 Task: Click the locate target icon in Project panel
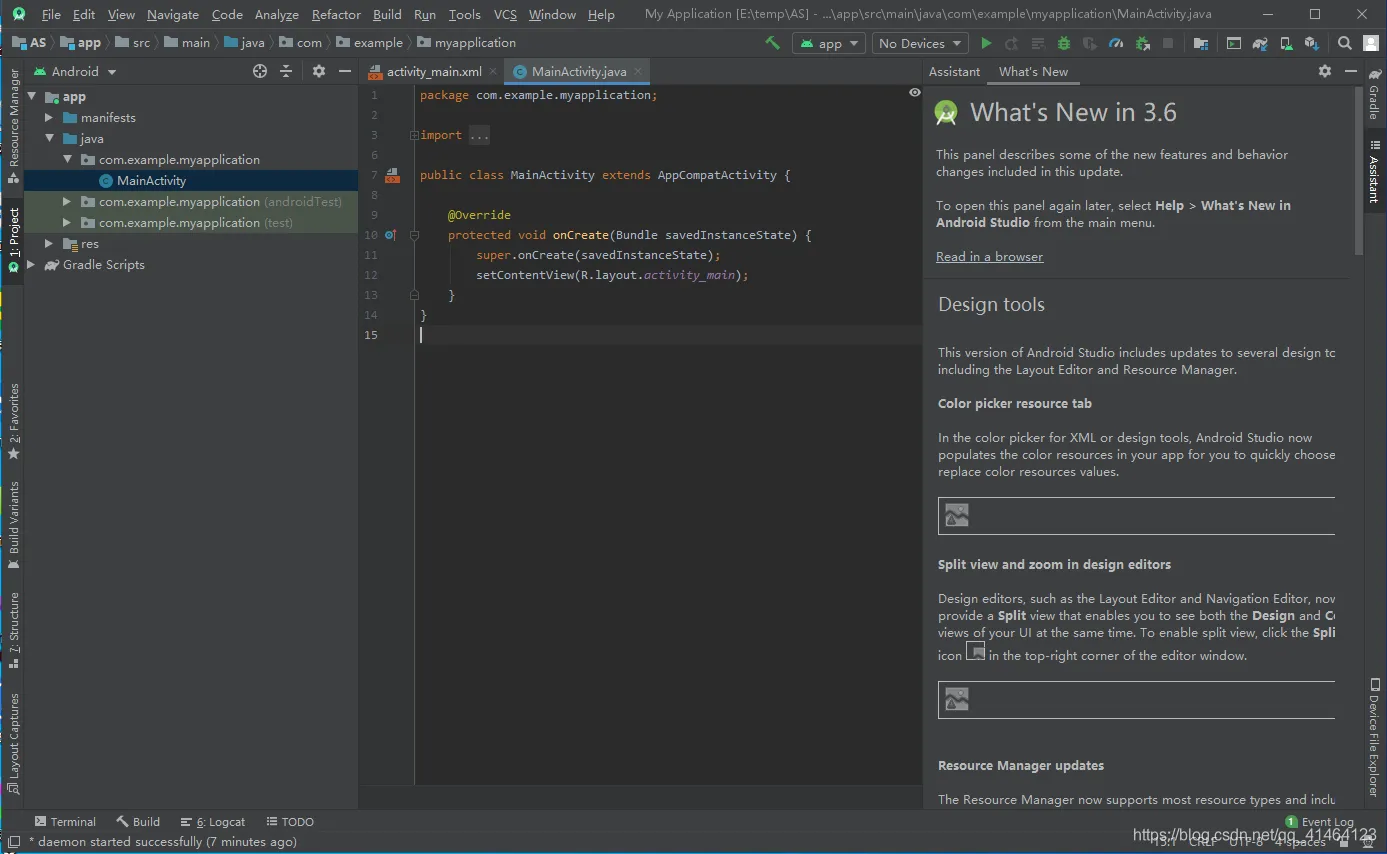click(x=260, y=71)
